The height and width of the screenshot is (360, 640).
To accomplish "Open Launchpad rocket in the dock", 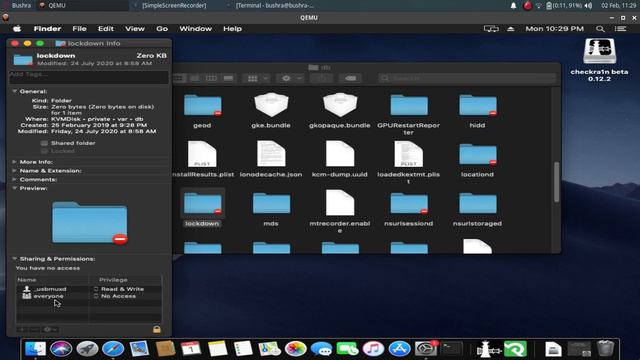I will [87, 349].
